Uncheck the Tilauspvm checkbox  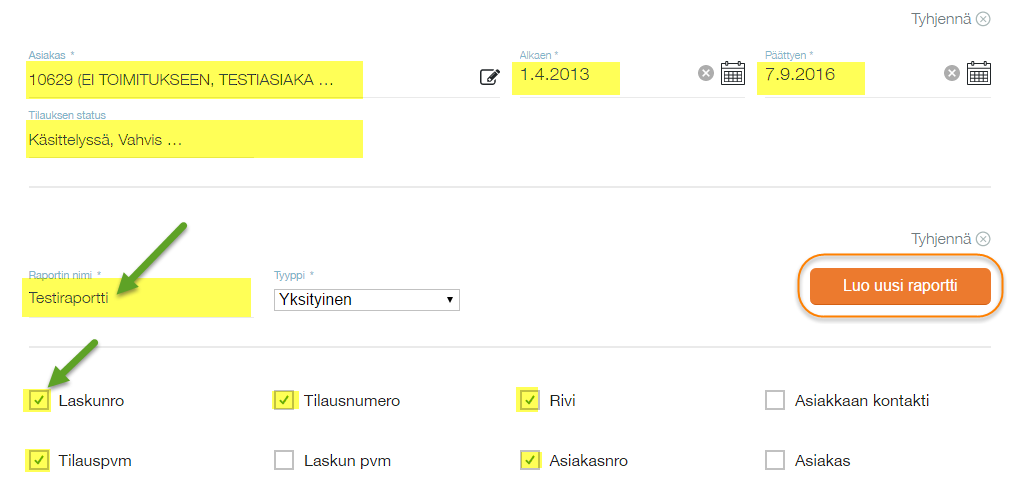point(39,461)
